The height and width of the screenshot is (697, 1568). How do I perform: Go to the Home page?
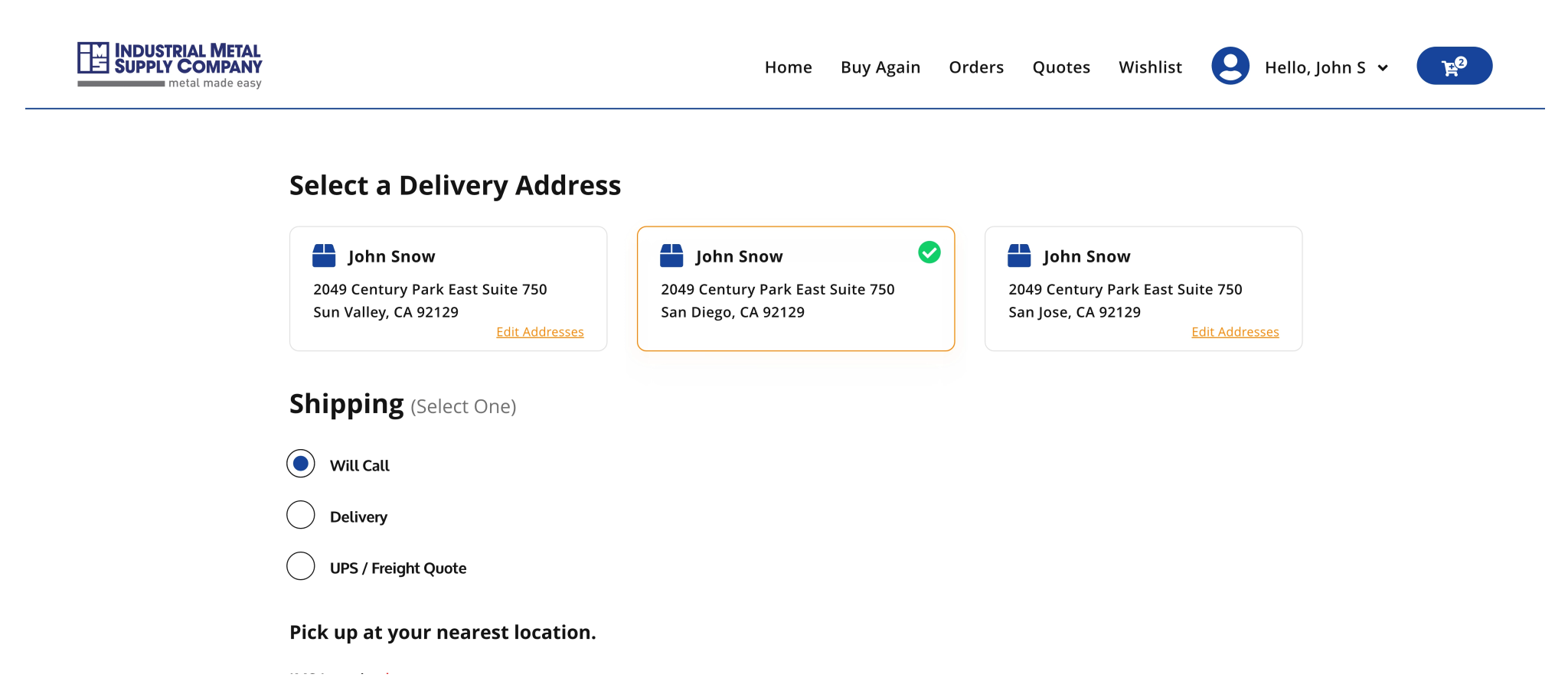point(788,68)
